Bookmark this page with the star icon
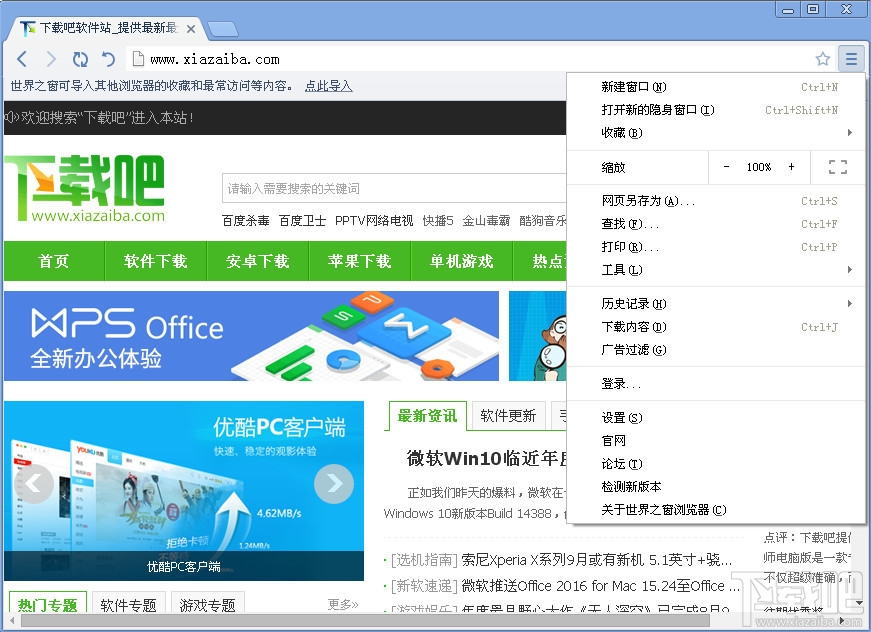Viewport: 871px width, 632px height. tap(823, 59)
